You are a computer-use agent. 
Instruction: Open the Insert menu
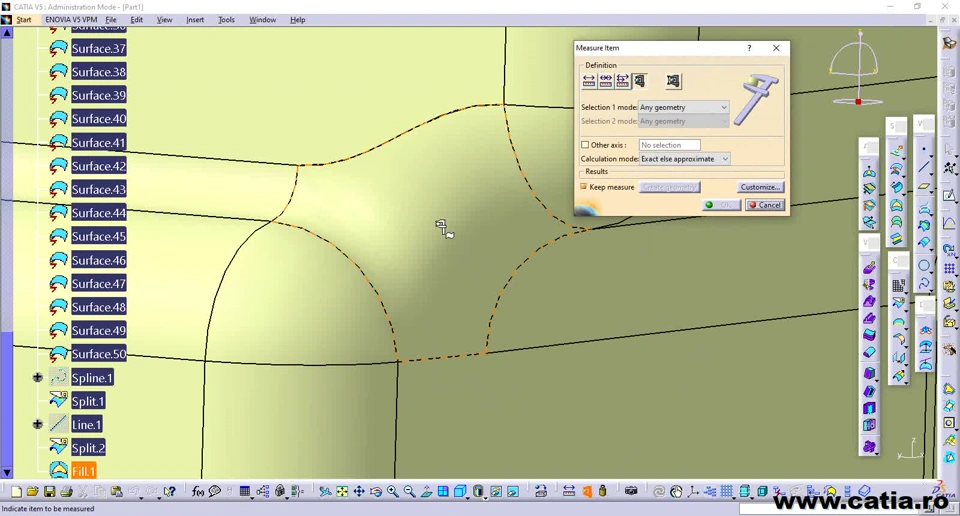(x=195, y=20)
